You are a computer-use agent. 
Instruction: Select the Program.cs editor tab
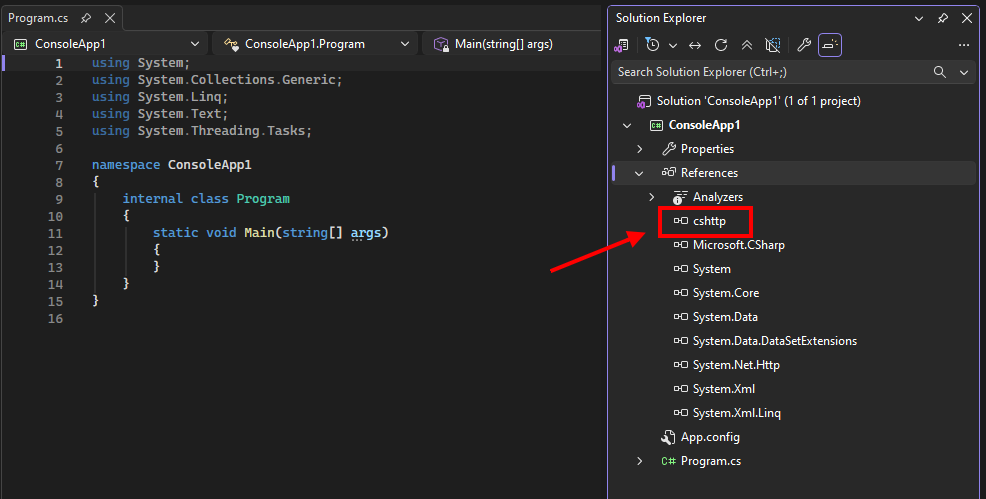coord(38,18)
